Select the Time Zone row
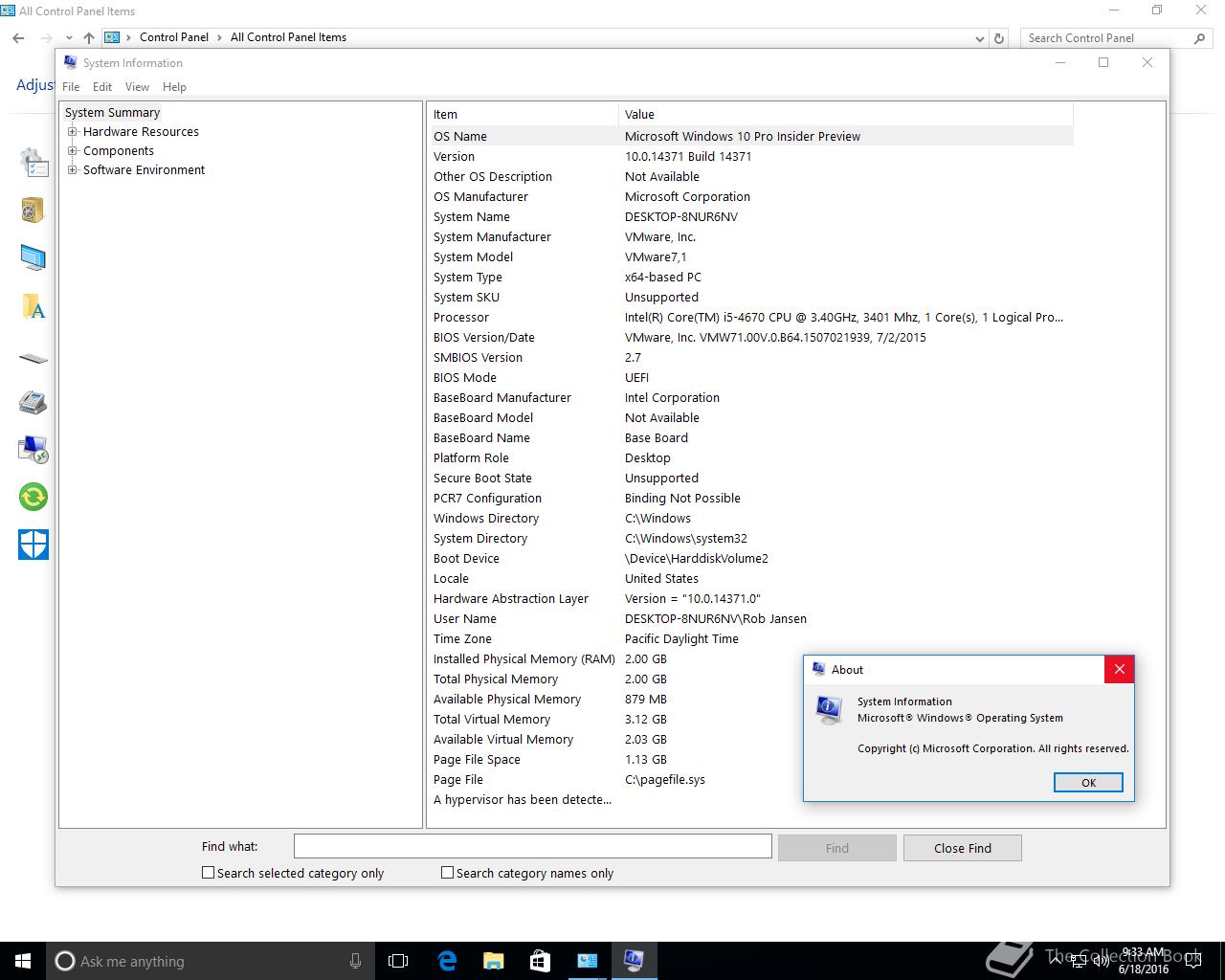 (751, 638)
